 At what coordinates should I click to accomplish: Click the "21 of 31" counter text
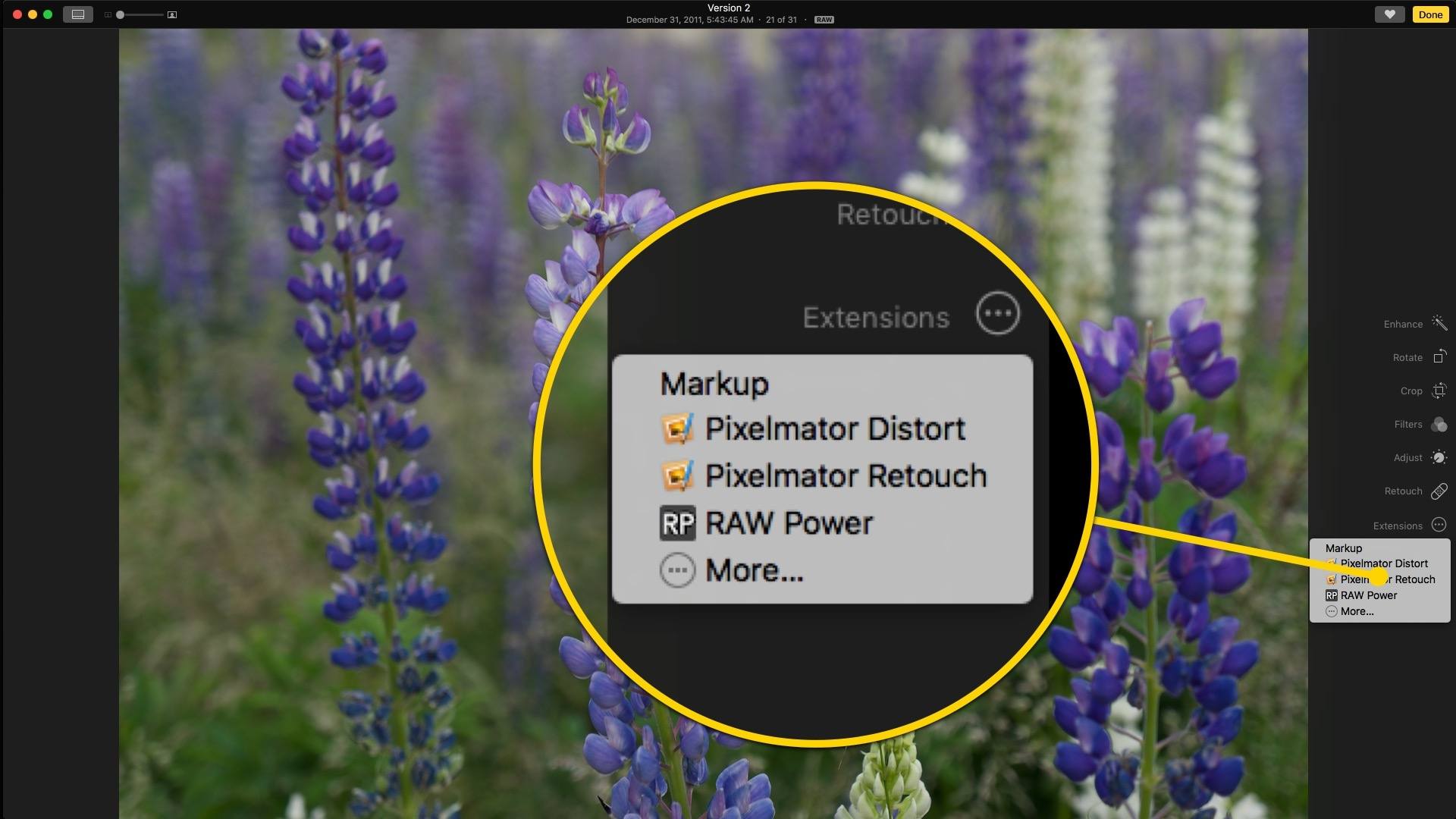coord(781,20)
